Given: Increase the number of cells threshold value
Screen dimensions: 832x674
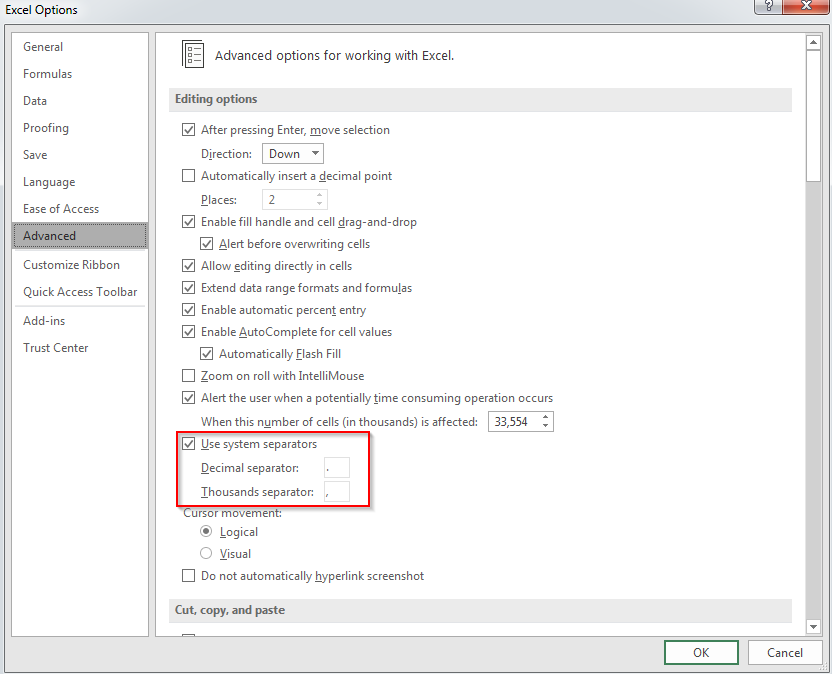Looking at the screenshot, I should click(x=546, y=417).
